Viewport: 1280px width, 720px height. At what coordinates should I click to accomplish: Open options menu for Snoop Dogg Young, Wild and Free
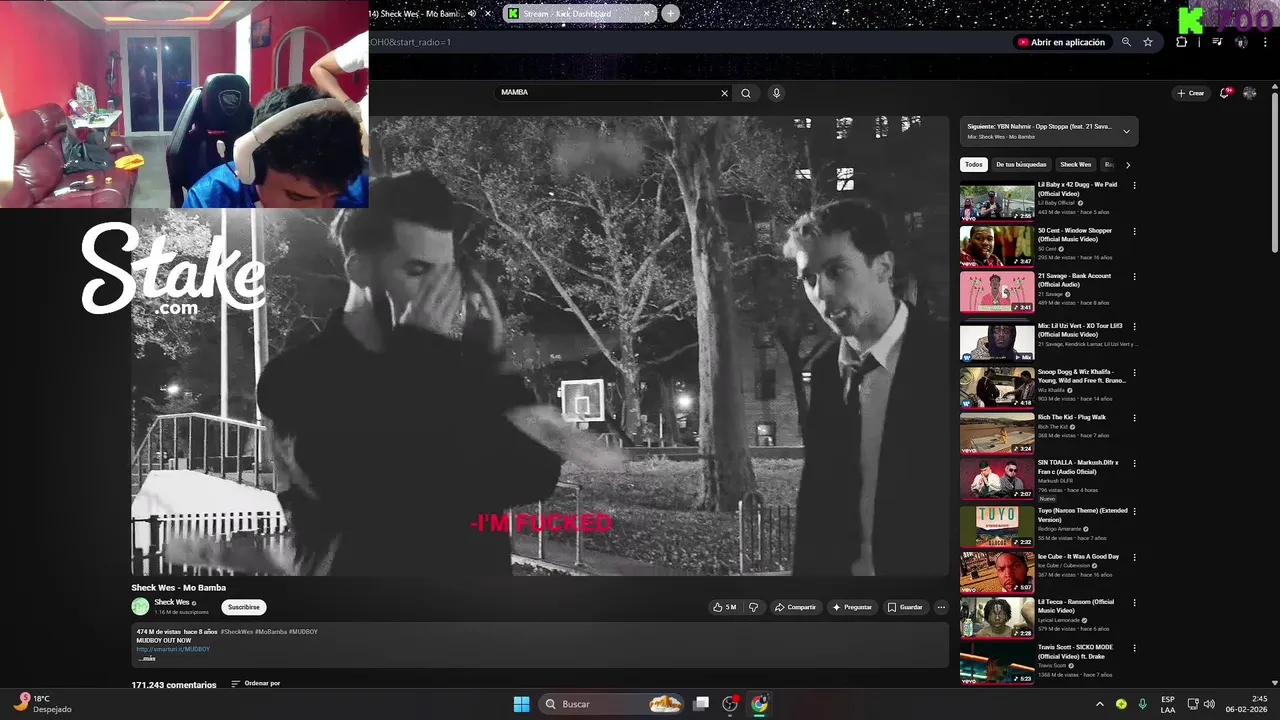1134,372
